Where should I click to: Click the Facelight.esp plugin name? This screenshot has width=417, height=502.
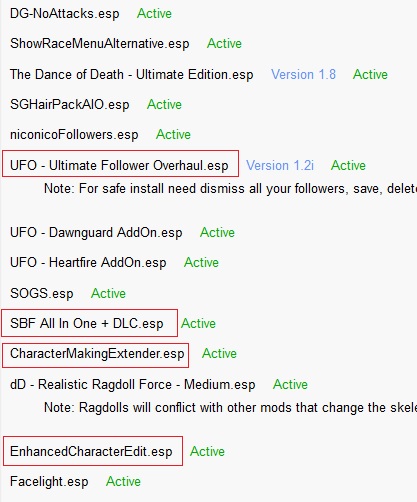click(49, 482)
